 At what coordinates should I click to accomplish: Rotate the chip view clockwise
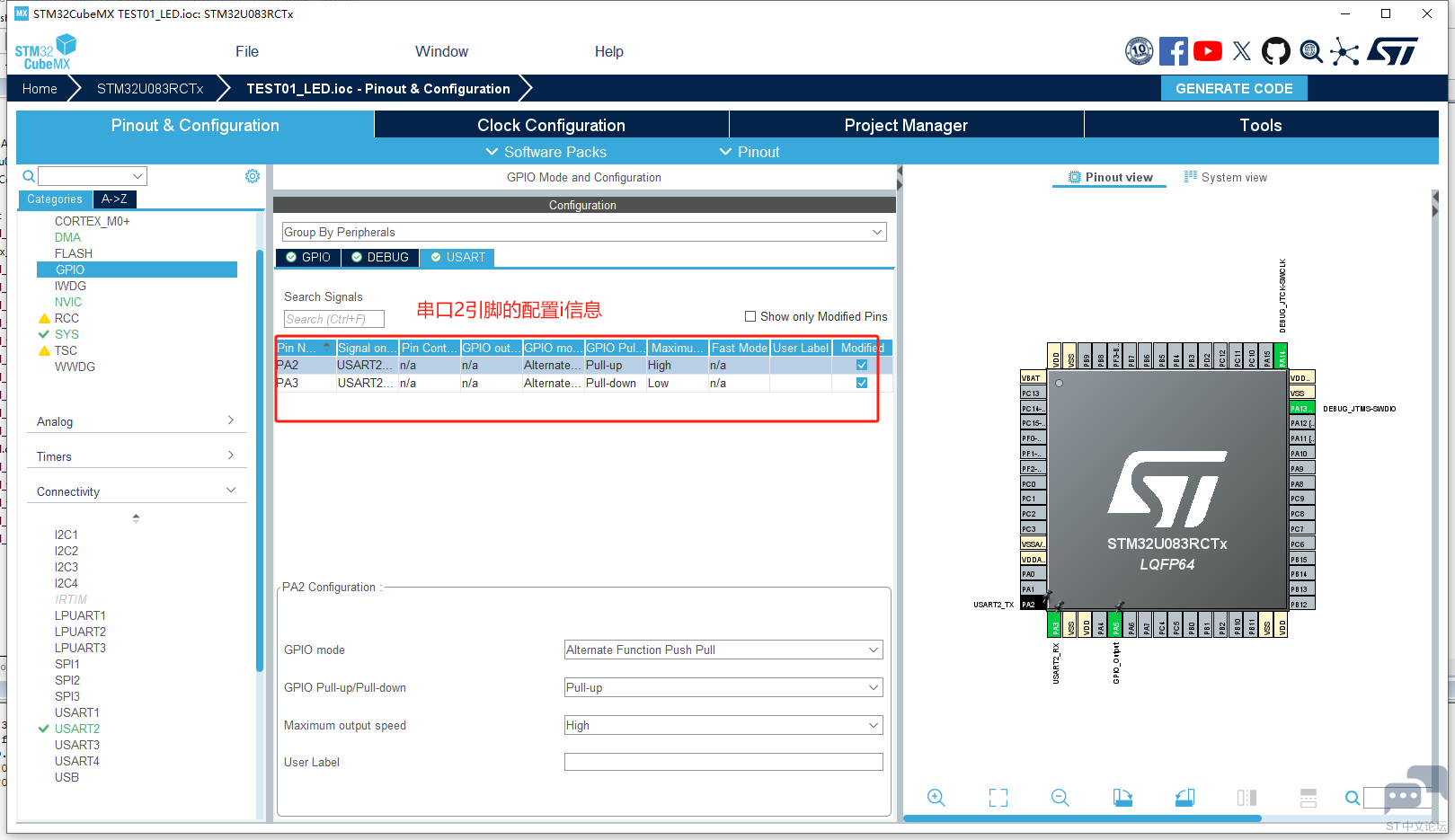1122,798
